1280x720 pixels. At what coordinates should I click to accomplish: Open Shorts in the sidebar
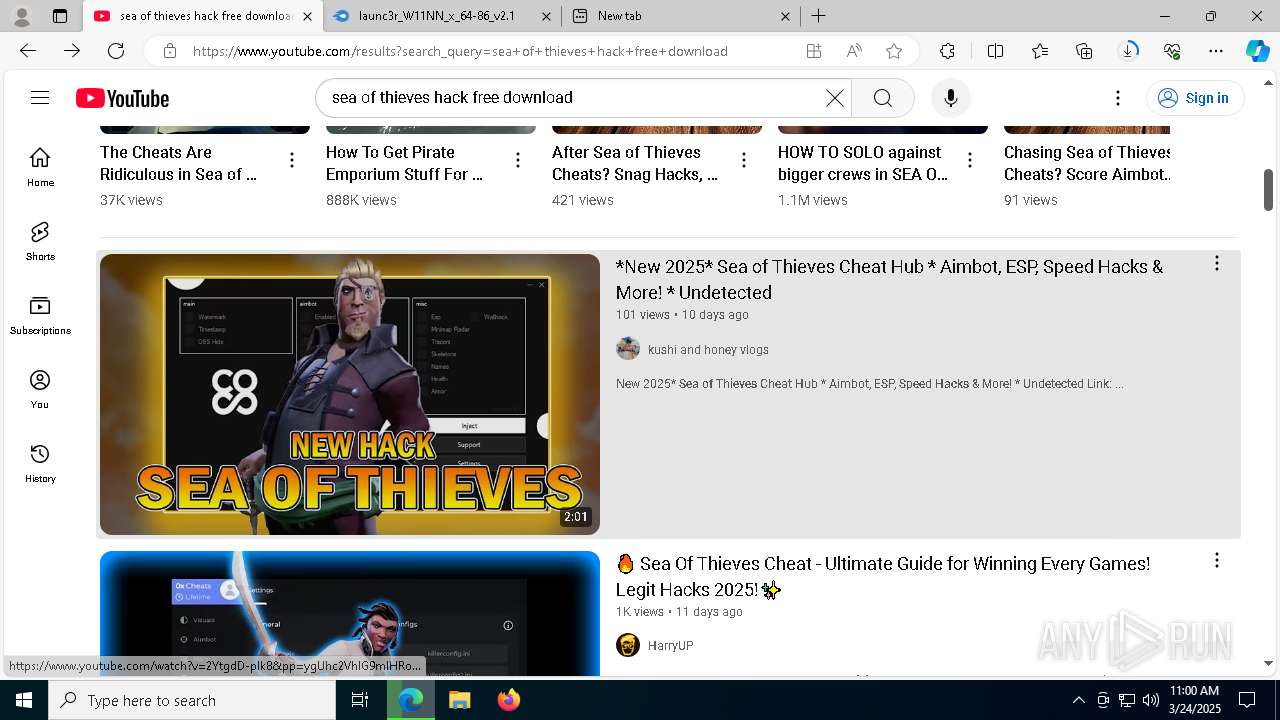tap(40, 241)
